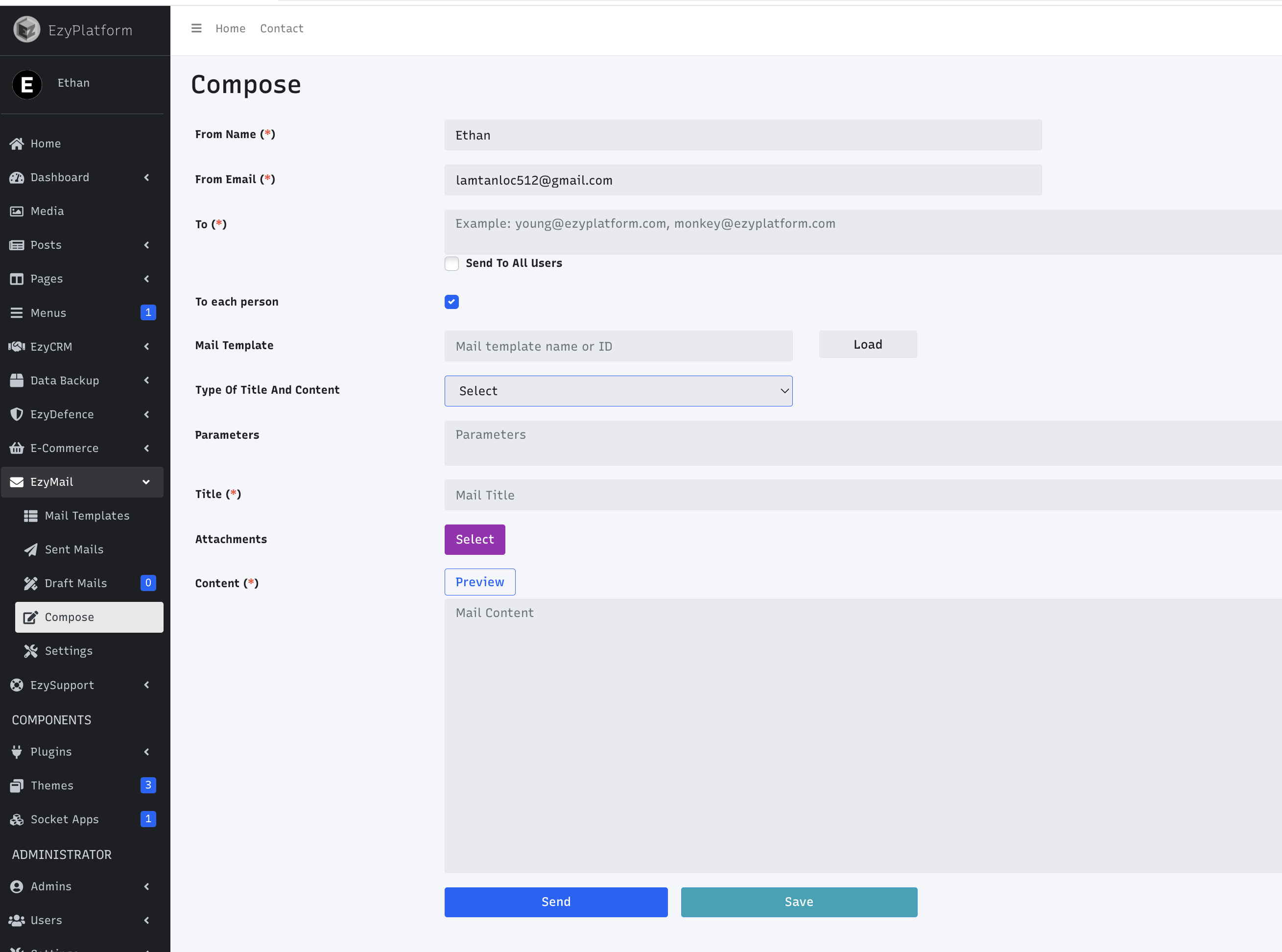Click the Socket Apps cubes icon
The width and height of the screenshot is (1282, 952).
coord(17,819)
